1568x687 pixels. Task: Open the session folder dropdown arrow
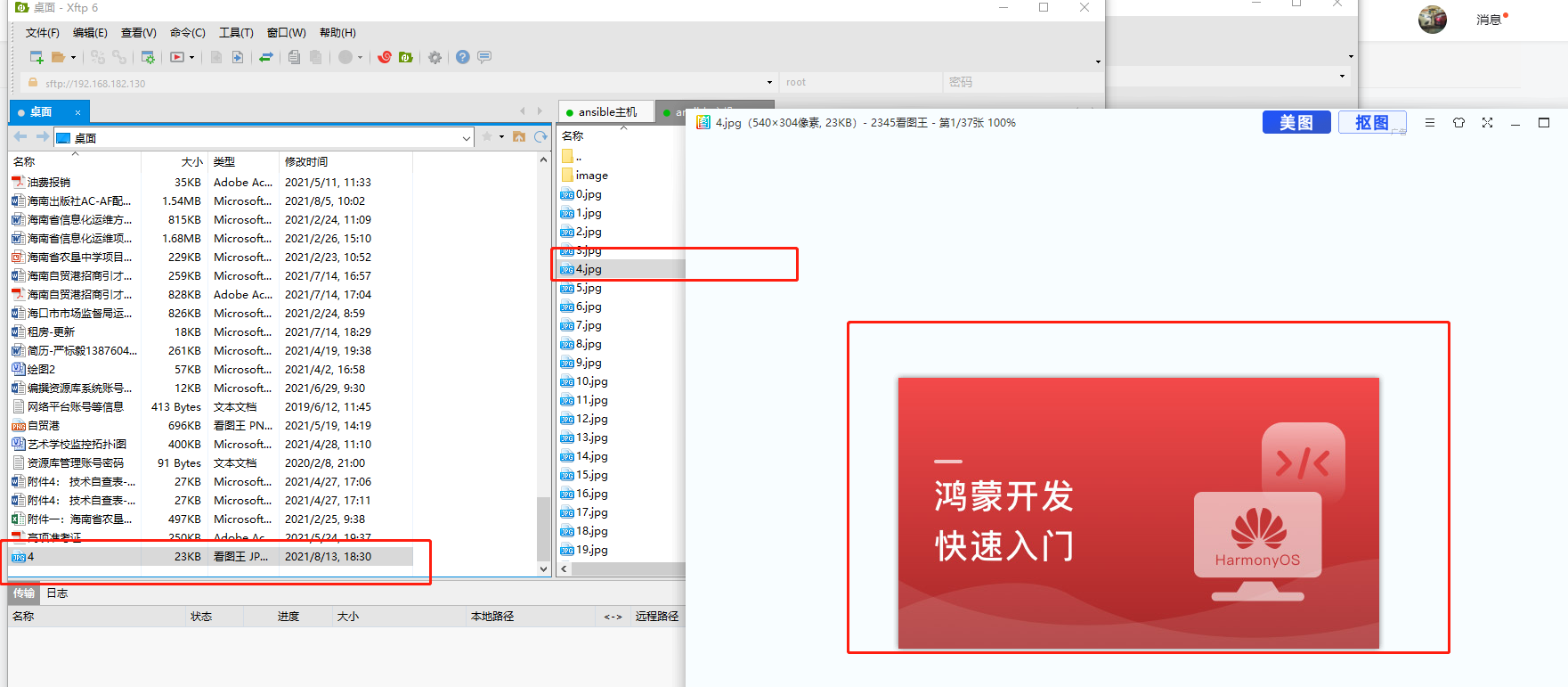click(x=73, y=58)
